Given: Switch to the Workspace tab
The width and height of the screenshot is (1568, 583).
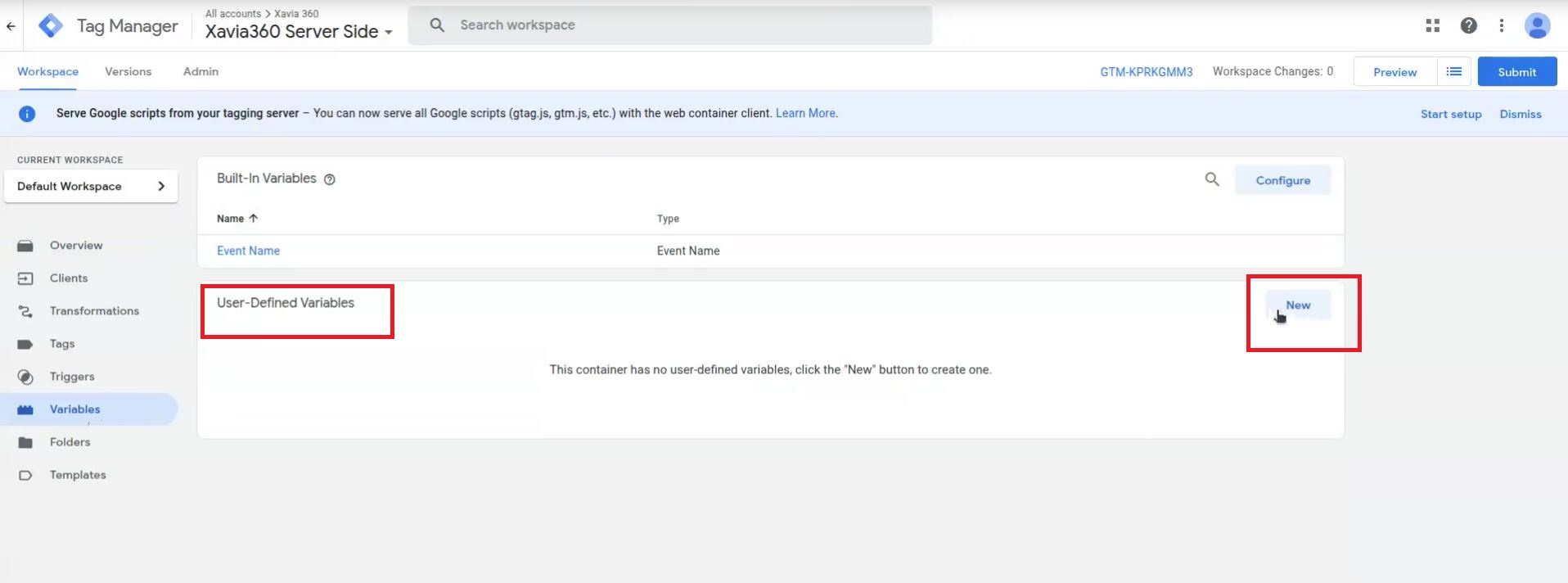Looking at the screenshot, I should (48, 72).
